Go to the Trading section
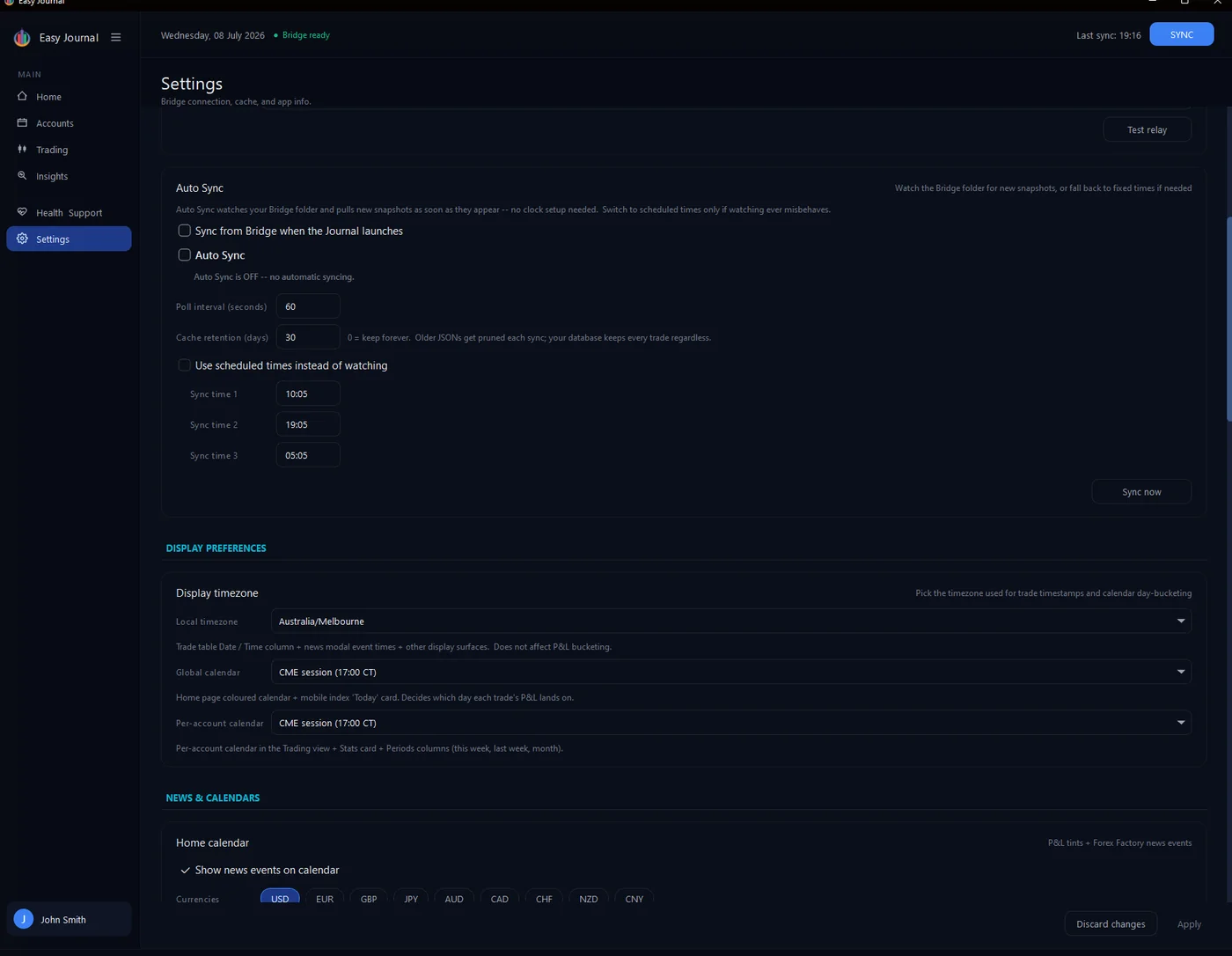The height and width of the screenshot is (956, 1232). (x=69, y=150)
